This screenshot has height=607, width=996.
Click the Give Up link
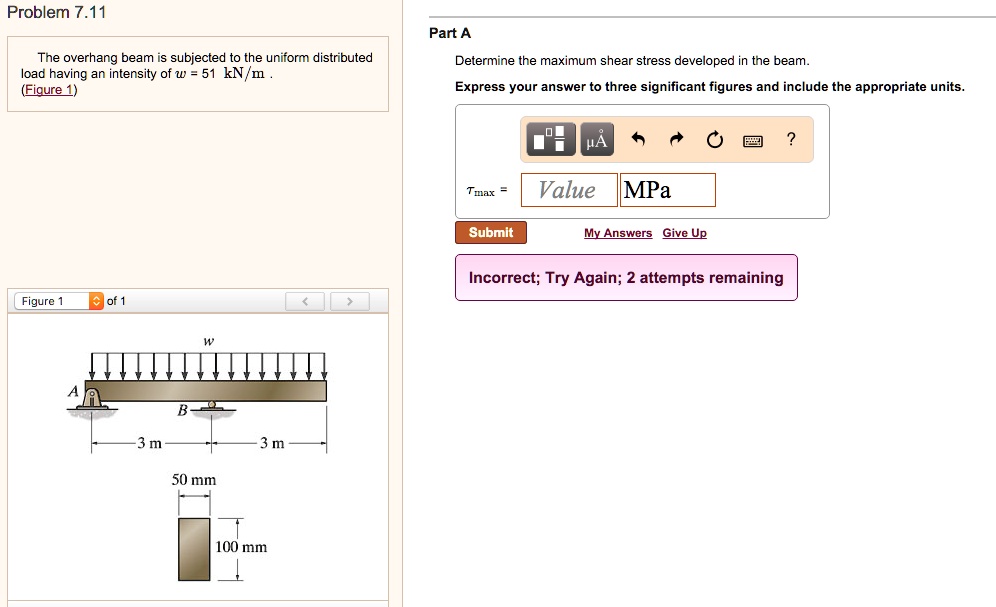pos(684,233)
